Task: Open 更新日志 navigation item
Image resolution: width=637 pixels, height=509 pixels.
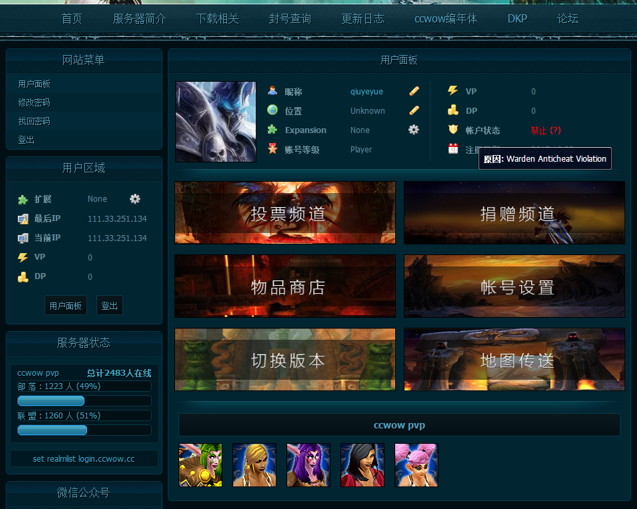Action: coord(362,19)
